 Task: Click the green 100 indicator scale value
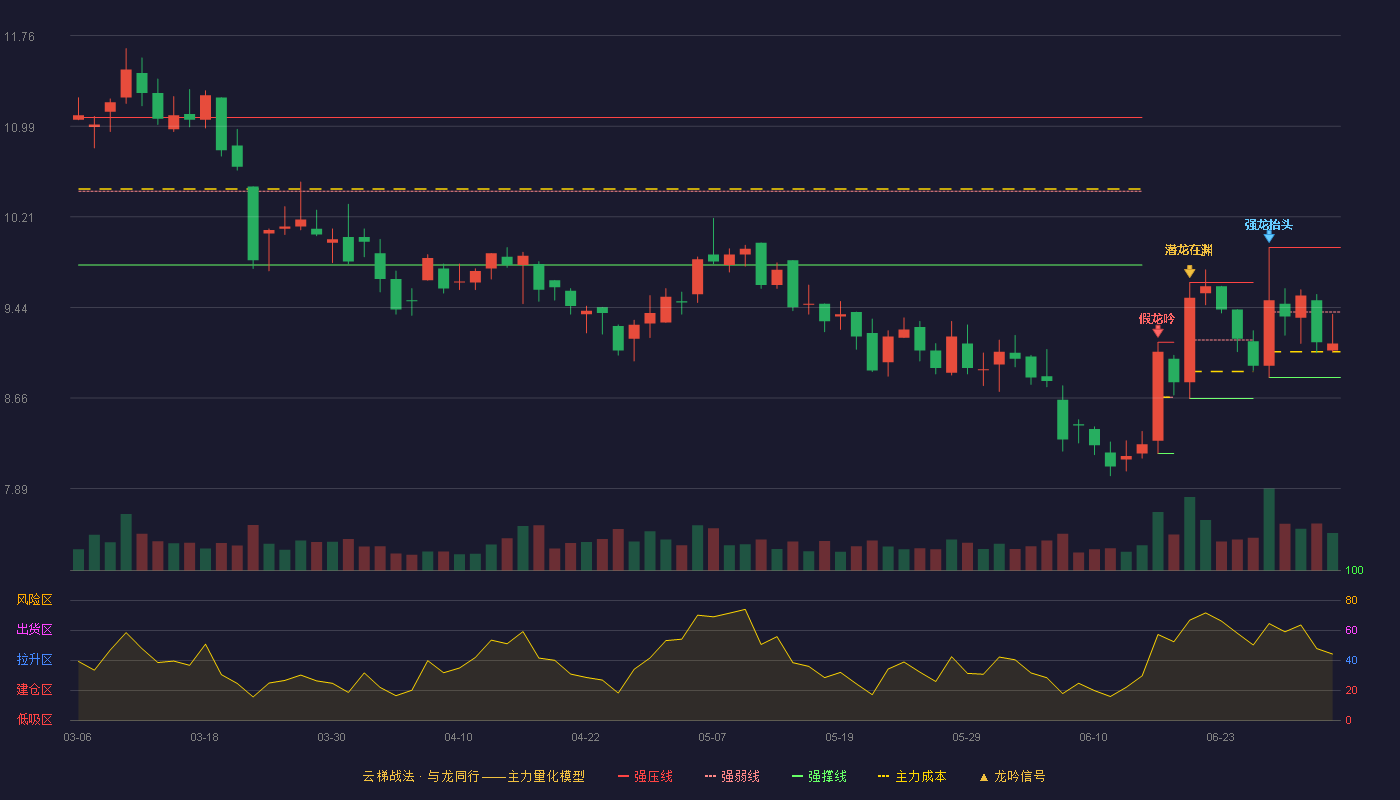point(1354,571)
